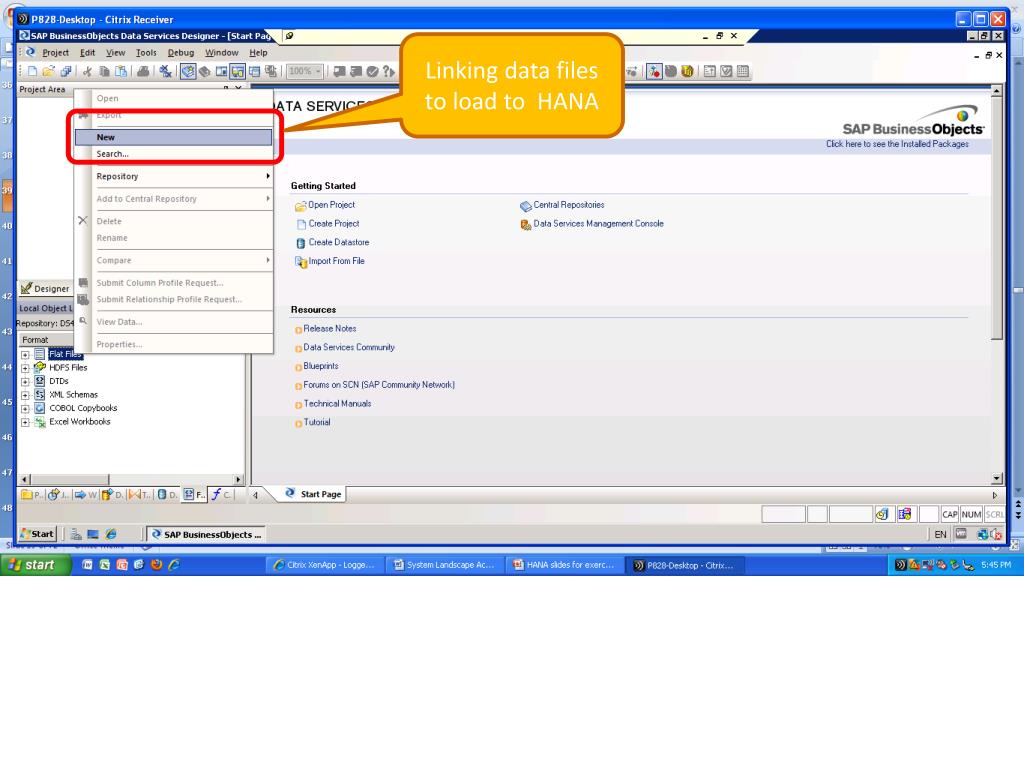Open the Tutorial resource link

click(x=317, y=423)
